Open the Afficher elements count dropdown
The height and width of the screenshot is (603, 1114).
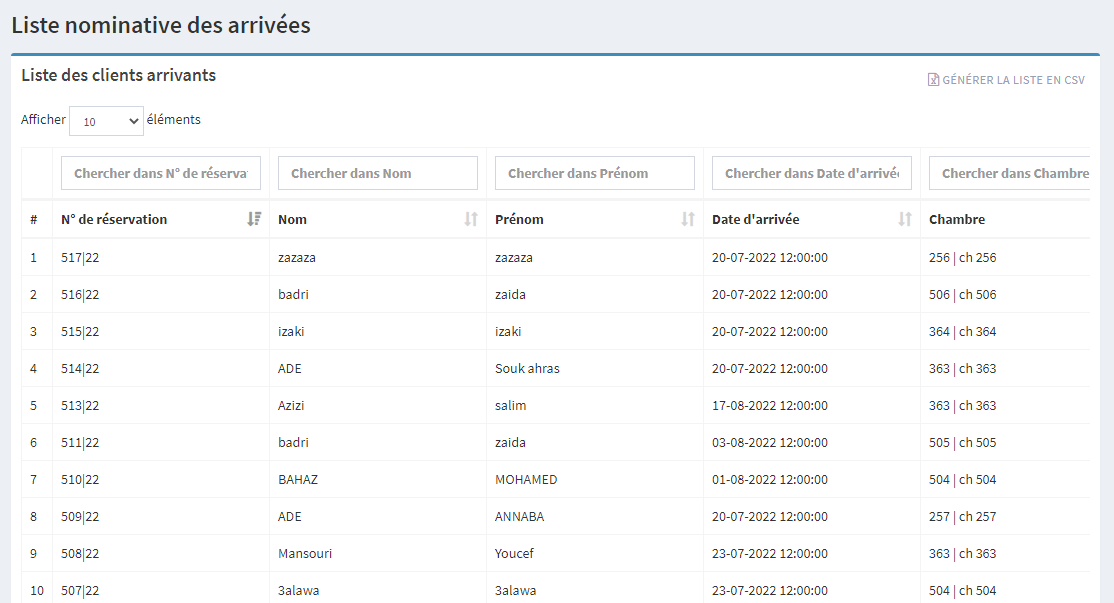(x=106, y=121)
